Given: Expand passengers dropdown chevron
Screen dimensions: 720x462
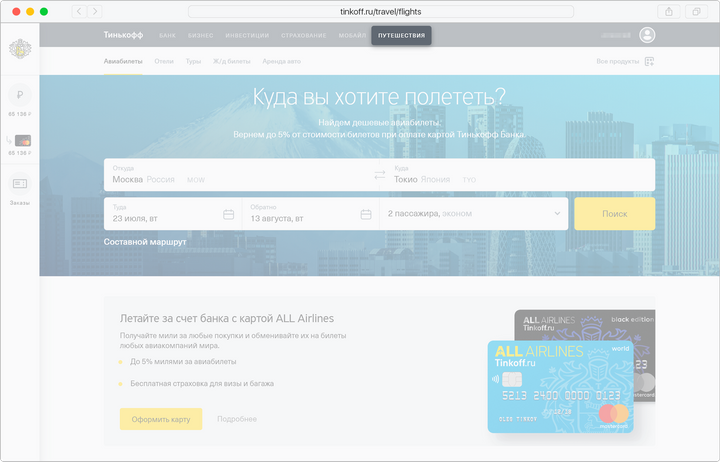Looking at the screenshot, I should [557, 214].
